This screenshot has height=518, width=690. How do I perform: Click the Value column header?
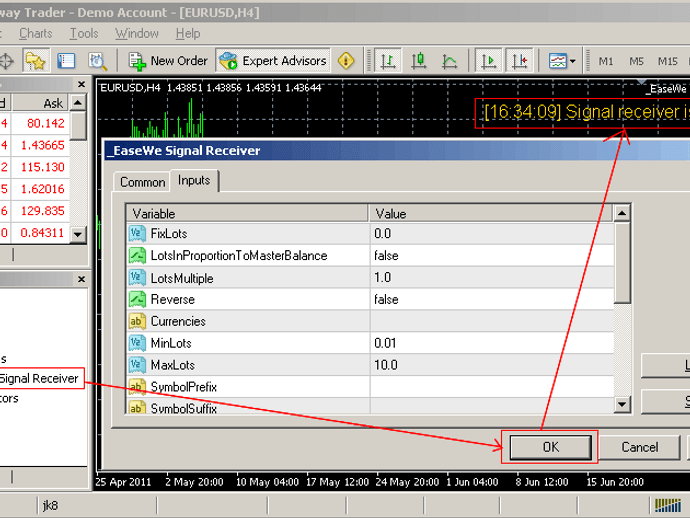tap(491, 213)
